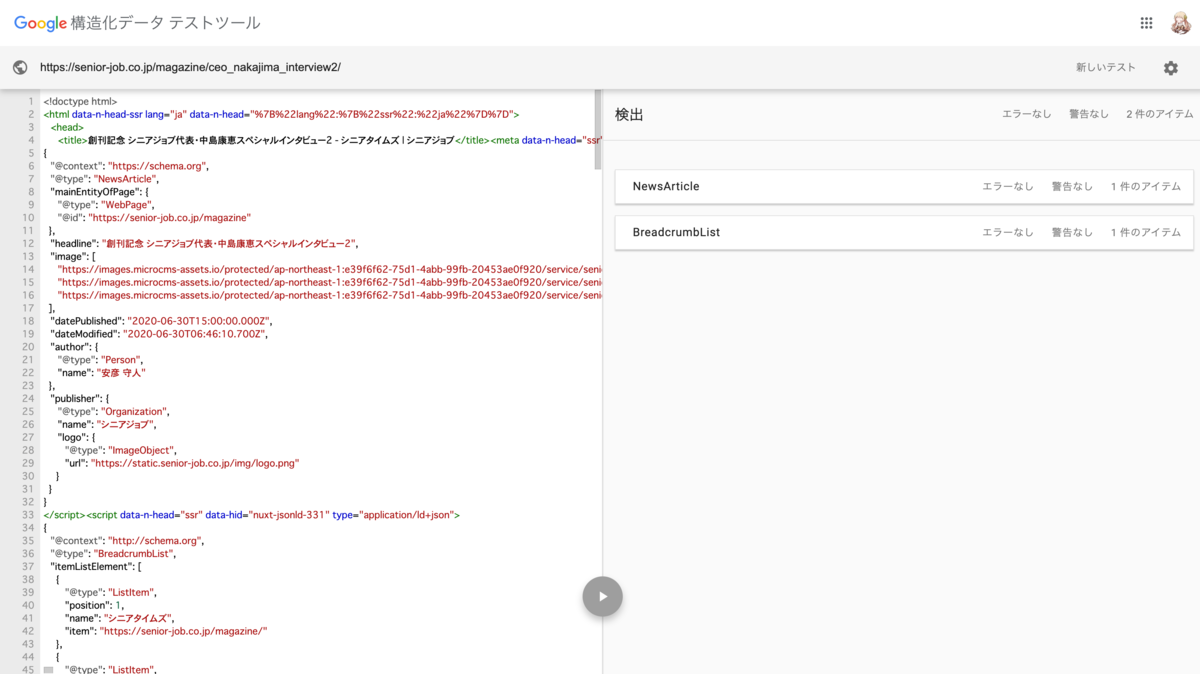Image resolution: width=1200 pixels, height=674 pixels.
Task: Click the "name": "シニアタイムズ" line
Action: click(119, 618)
